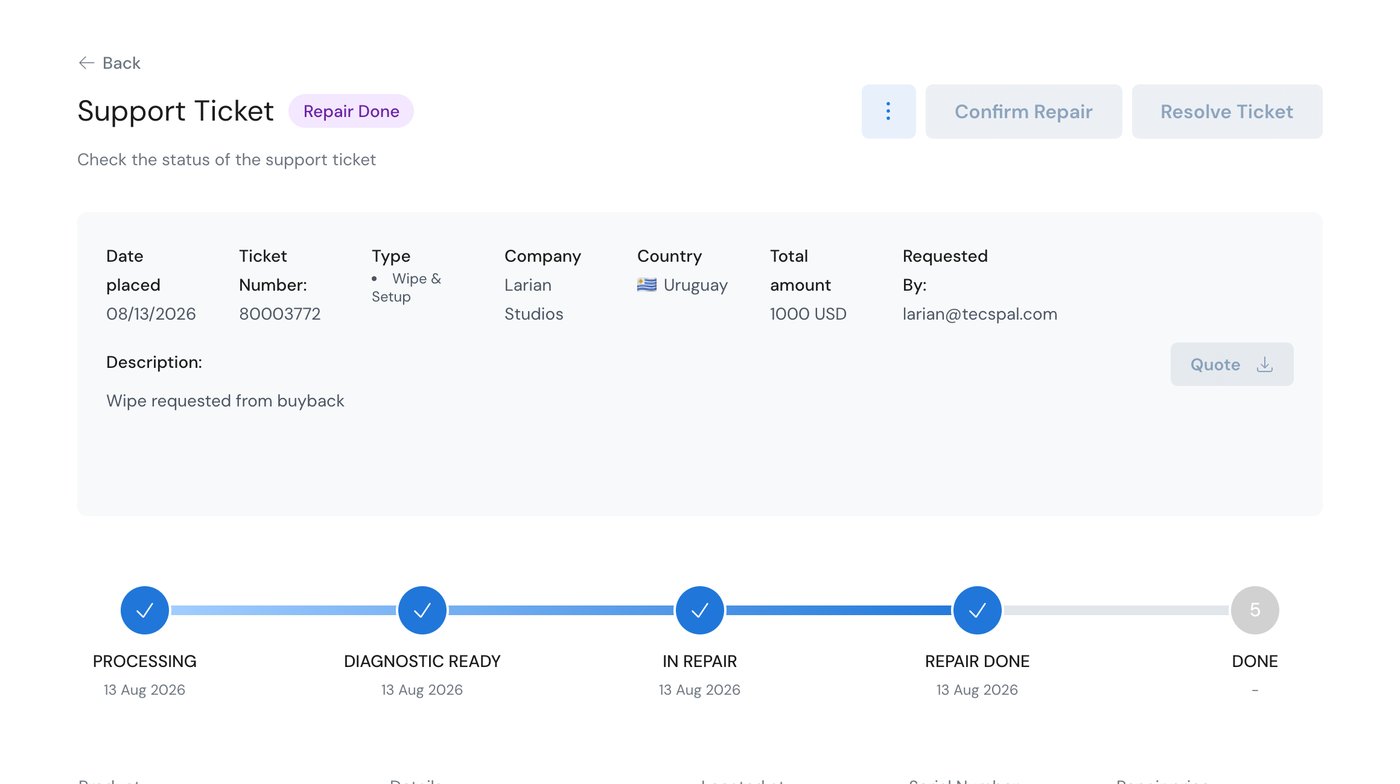Click the description 'Wipe requested from buyback'
This screenshot has width=1400, height=784.
click(x=225, y=401)
